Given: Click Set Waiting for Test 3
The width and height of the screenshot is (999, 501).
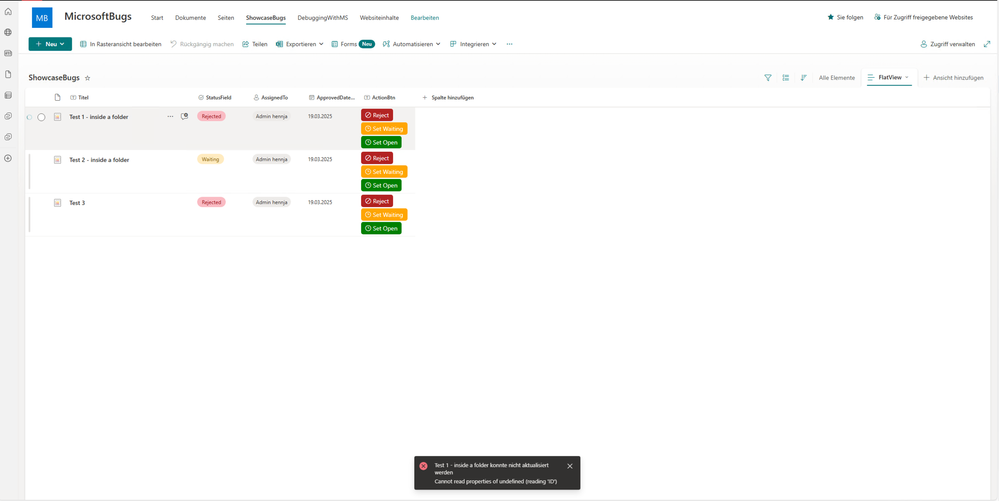Looking at the screenshot, I should pos(384,215).
